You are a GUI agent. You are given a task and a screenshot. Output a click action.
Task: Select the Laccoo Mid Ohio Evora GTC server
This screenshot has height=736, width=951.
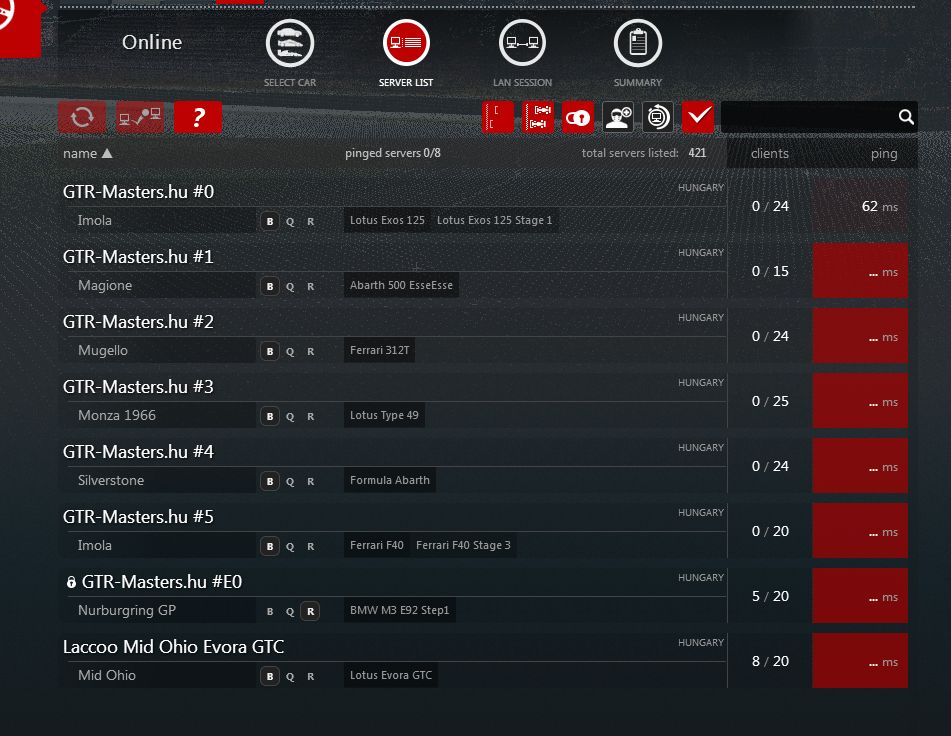coord(173,647)
